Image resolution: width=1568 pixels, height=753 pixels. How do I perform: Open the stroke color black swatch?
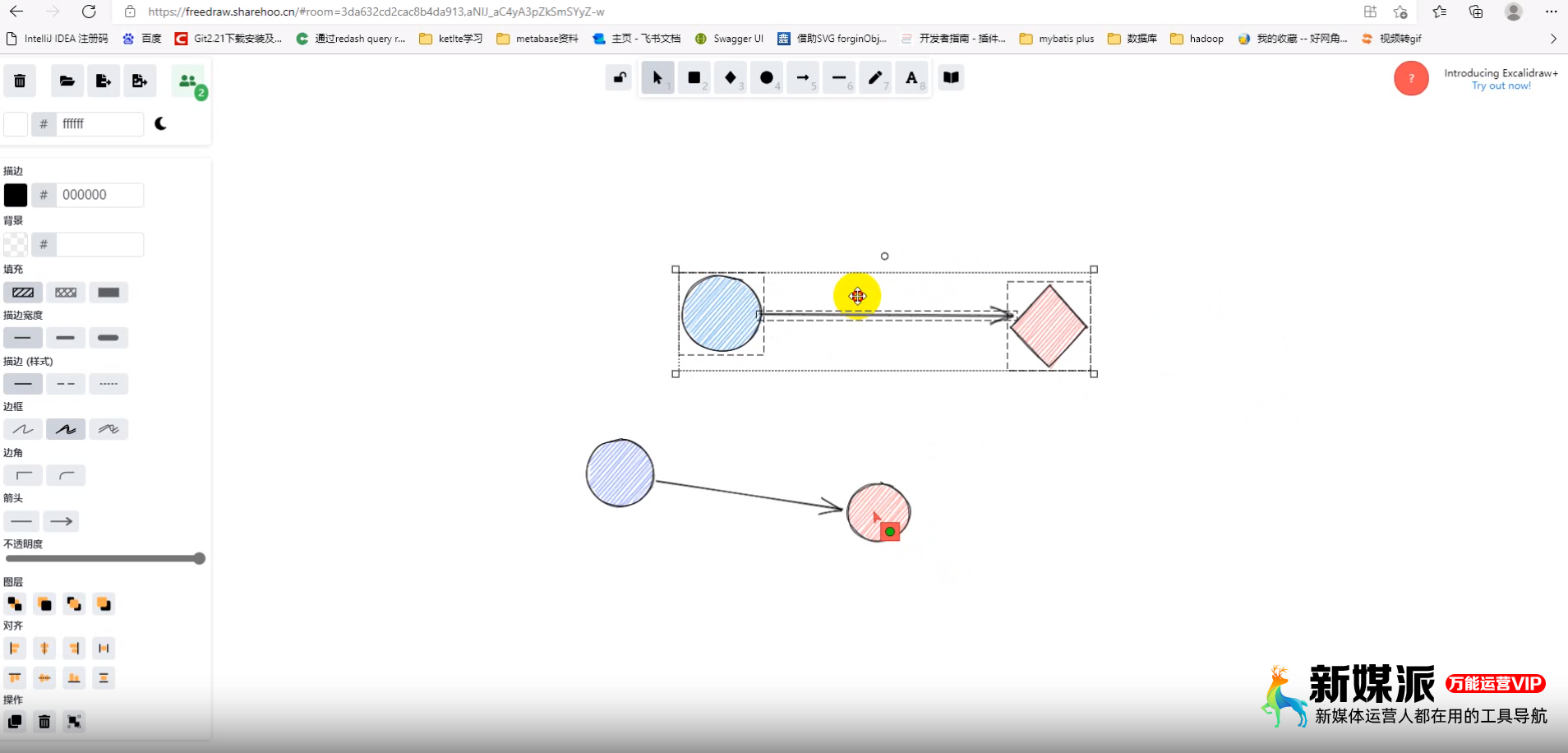coord(16,195)
